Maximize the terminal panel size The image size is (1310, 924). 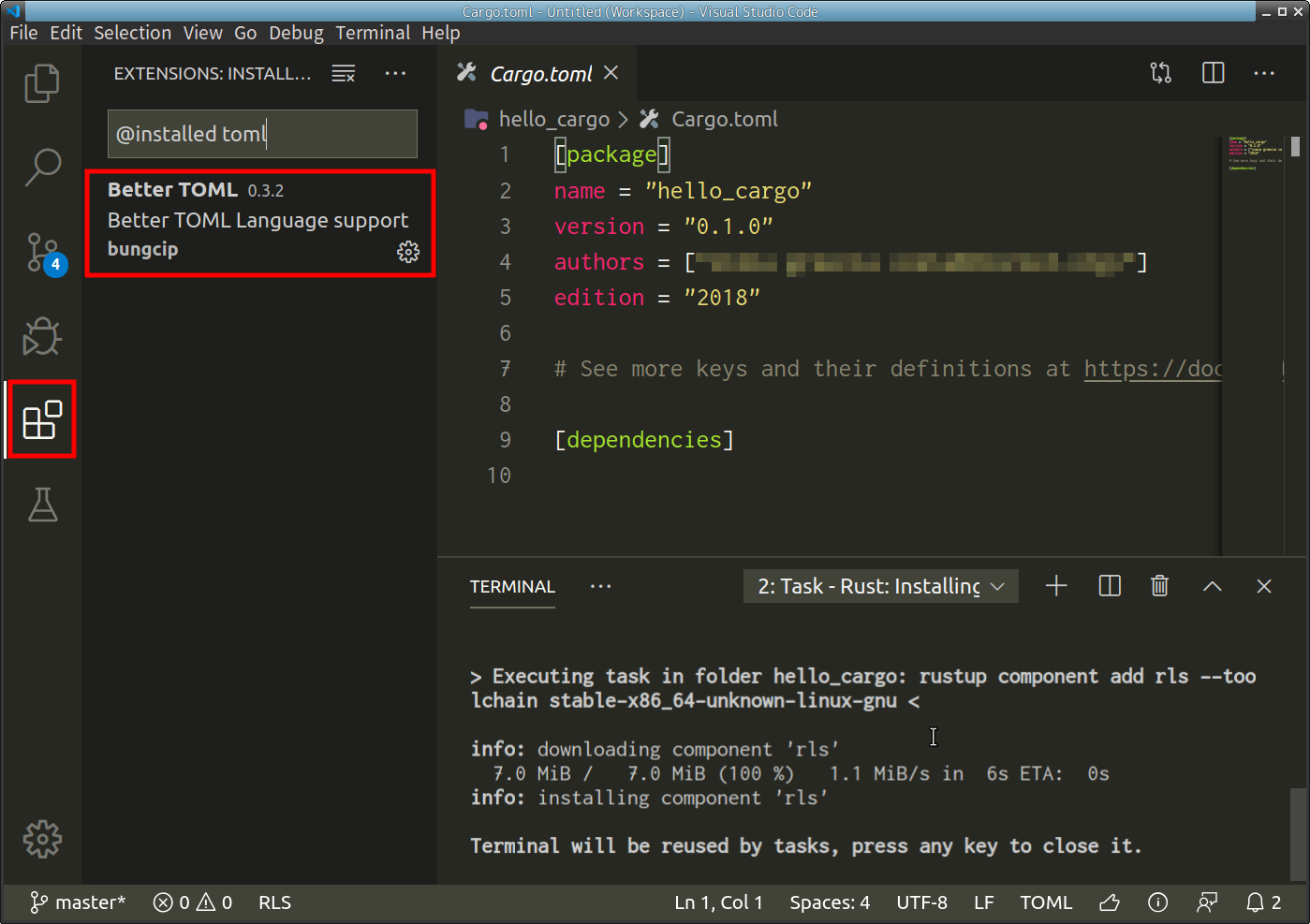(1212, 586)
